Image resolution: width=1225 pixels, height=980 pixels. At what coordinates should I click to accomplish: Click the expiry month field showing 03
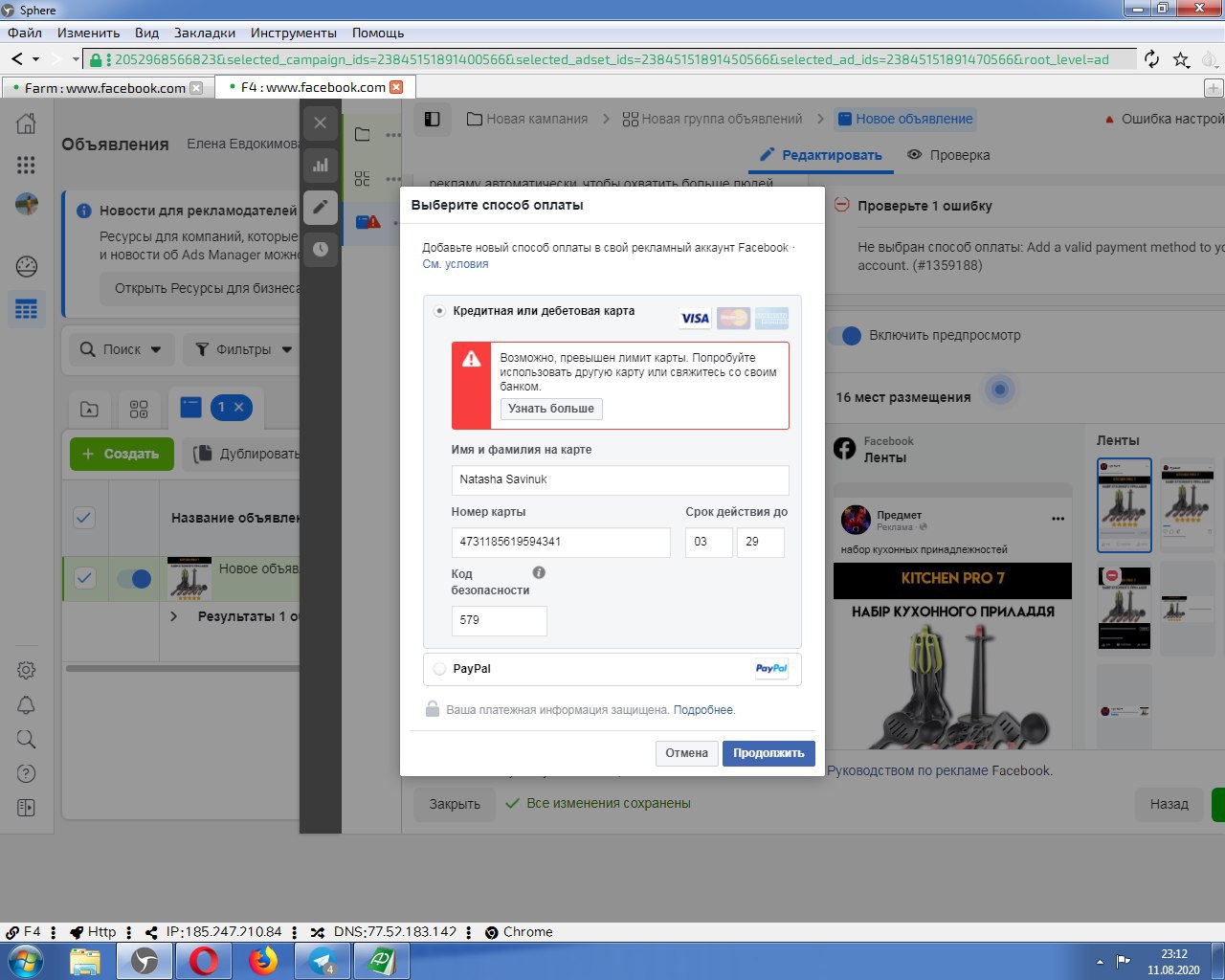point(708,542)
